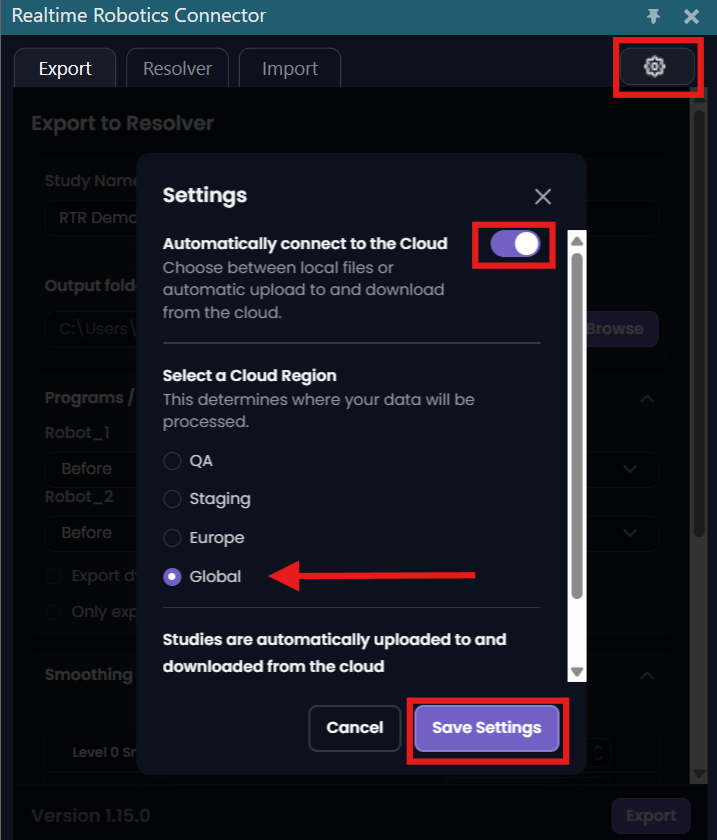This screenshot has height=840, width=717.
Task: Click the main panel scrollbar down arrow
Action: point(699,774)
